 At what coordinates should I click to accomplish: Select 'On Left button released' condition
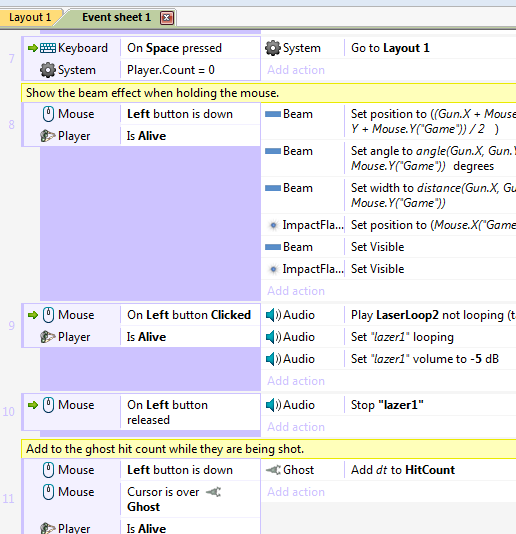point(167,412)
